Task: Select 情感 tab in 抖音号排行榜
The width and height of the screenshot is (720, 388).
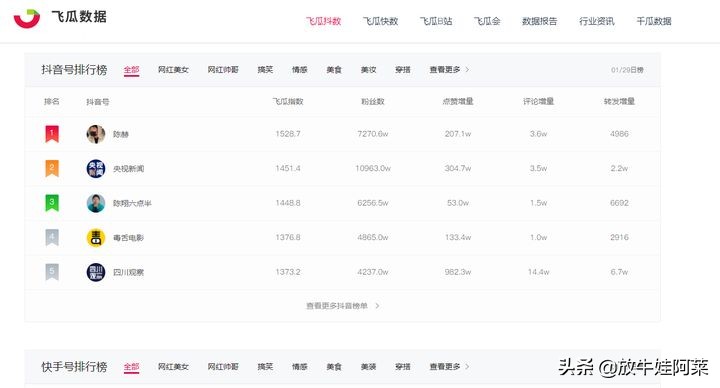Action: coord(300,70)
